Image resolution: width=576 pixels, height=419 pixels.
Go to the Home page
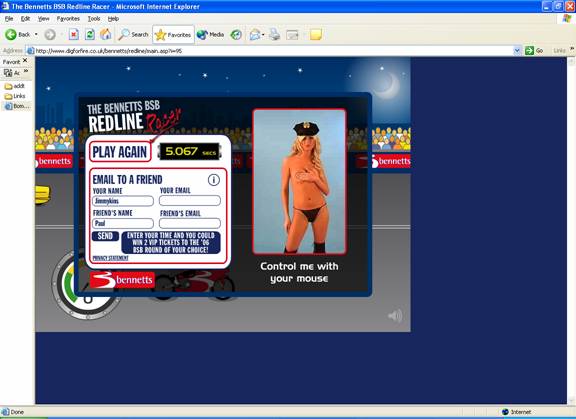[106, 35]
